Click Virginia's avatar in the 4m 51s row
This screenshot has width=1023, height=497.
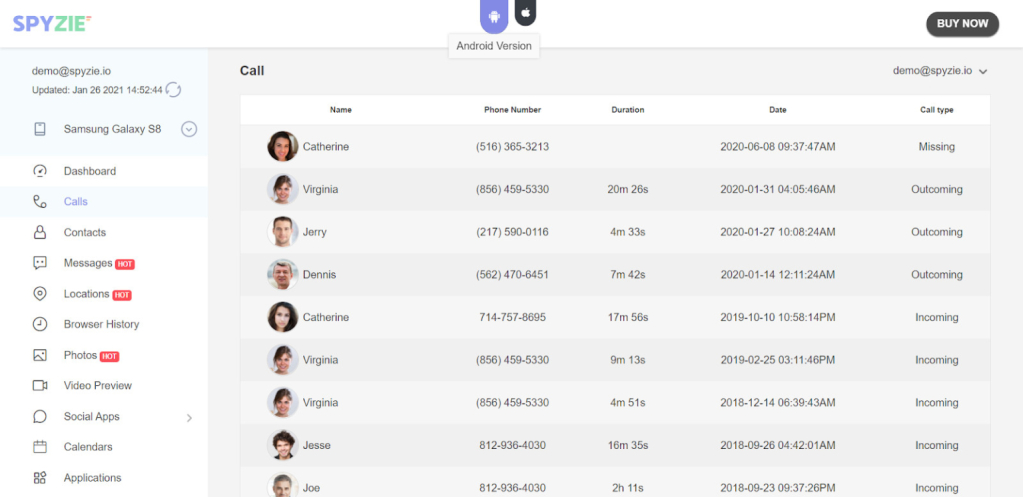coord(282,402)
